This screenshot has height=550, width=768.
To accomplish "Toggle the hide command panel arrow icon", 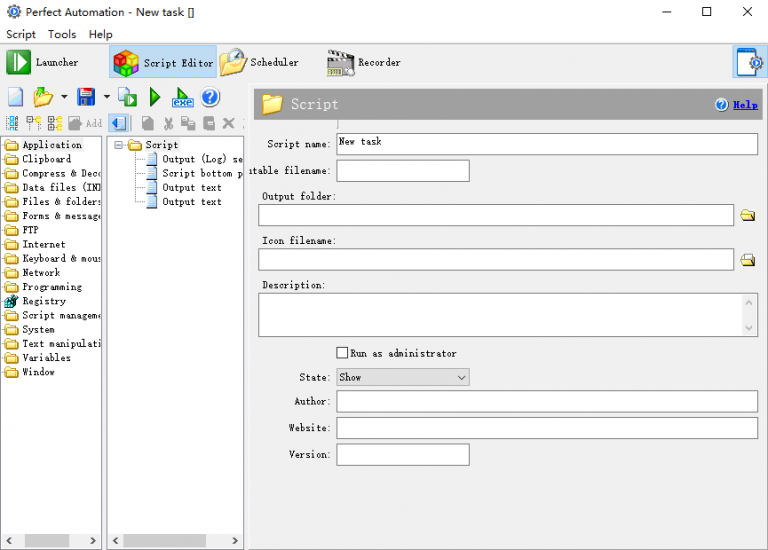I will click(119, 123).
